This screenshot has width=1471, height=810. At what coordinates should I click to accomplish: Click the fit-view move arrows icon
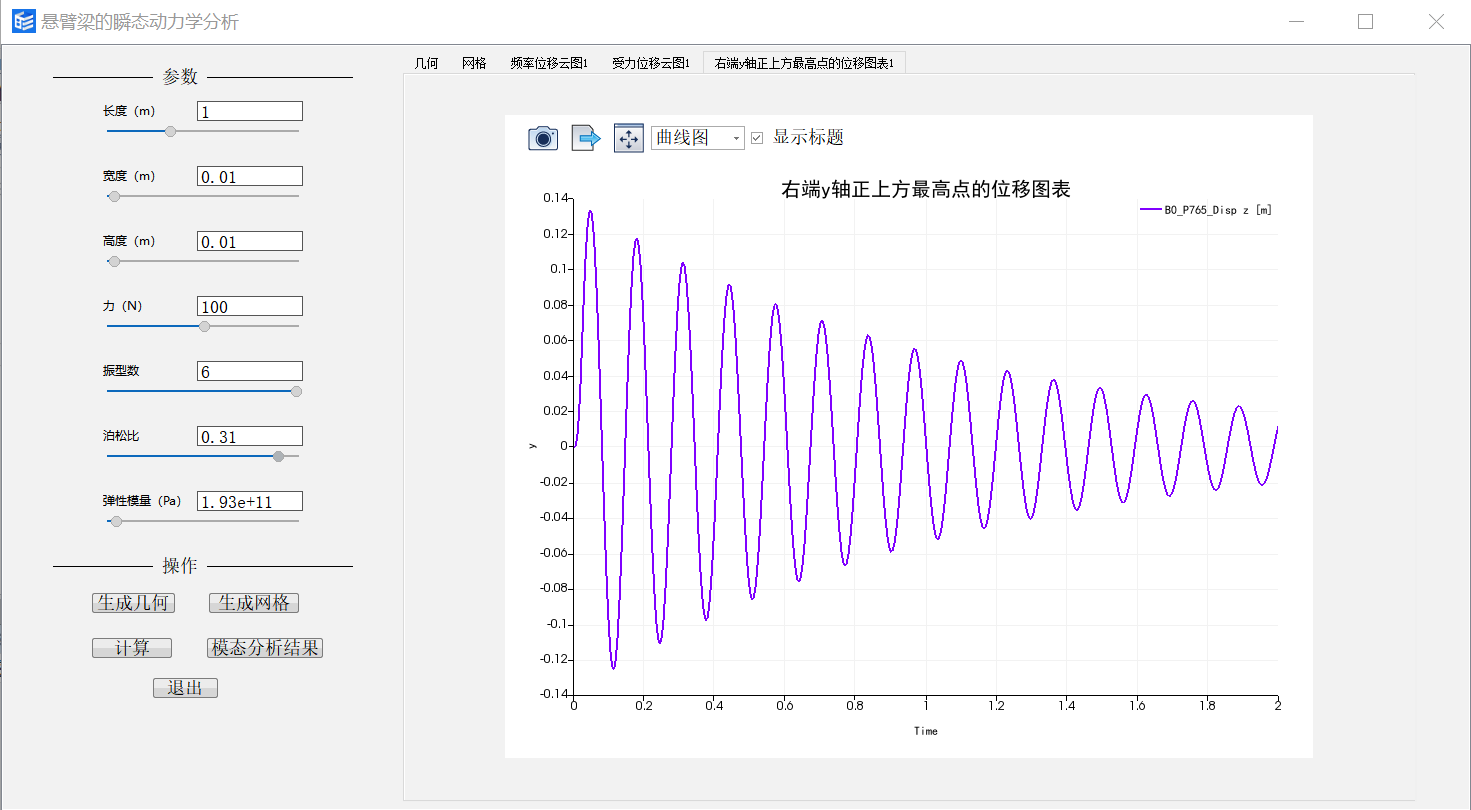[x=629, y=138]
